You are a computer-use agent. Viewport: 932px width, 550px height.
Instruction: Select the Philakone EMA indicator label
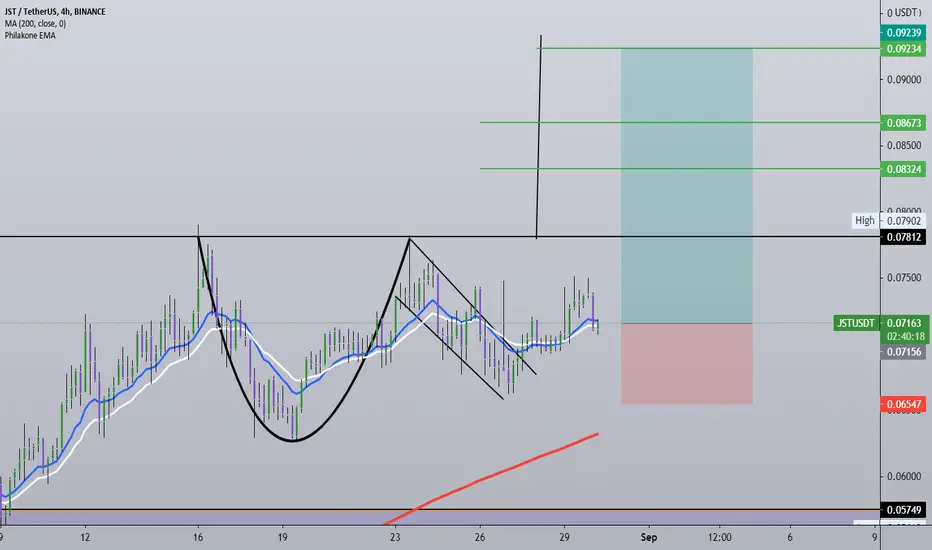(x=30, y=36)
